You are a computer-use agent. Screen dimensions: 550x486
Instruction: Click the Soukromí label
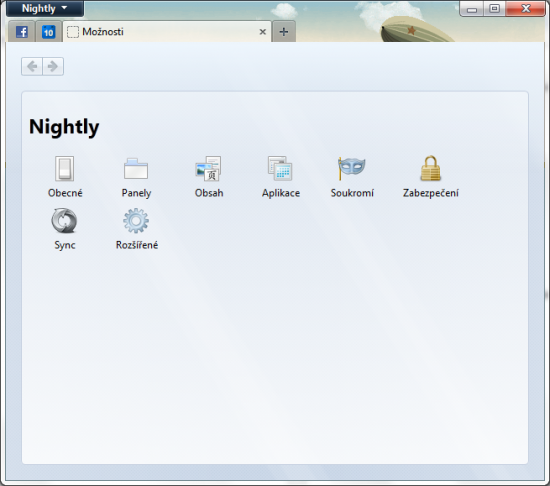(x=352, y=193)
